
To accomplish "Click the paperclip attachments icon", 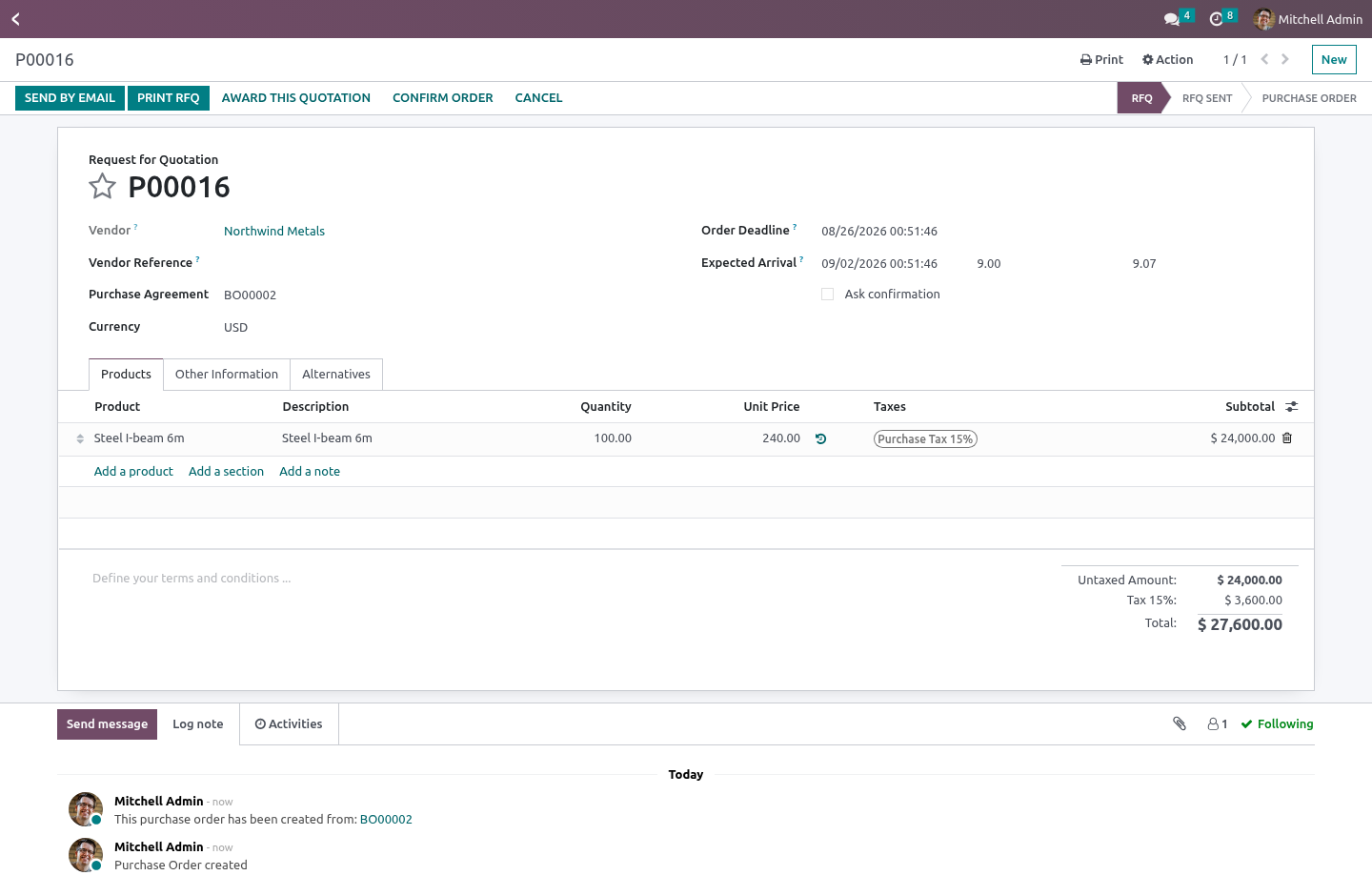I will point(1180,723).
